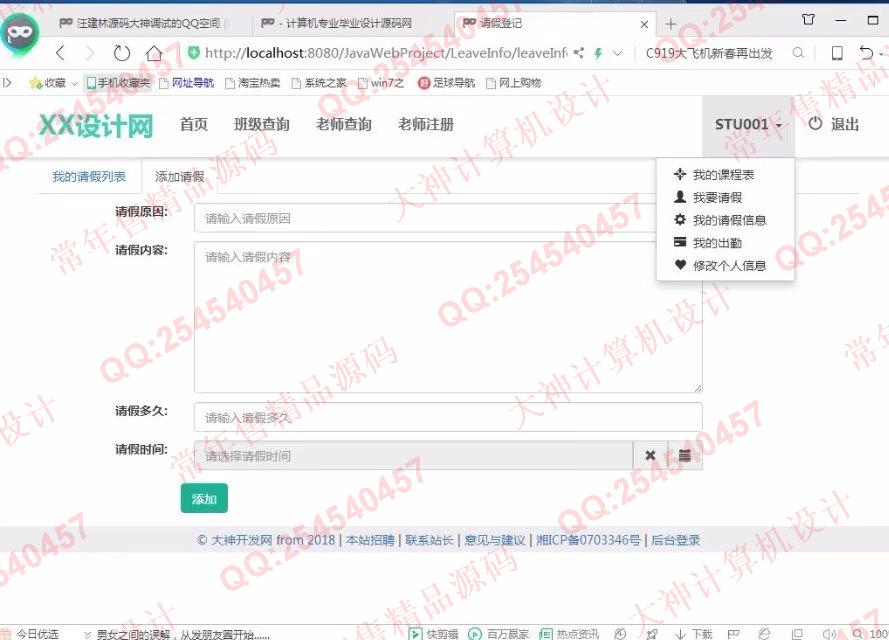
Task: Select 我的出勤 from user menu
Action: click(708, 243)
